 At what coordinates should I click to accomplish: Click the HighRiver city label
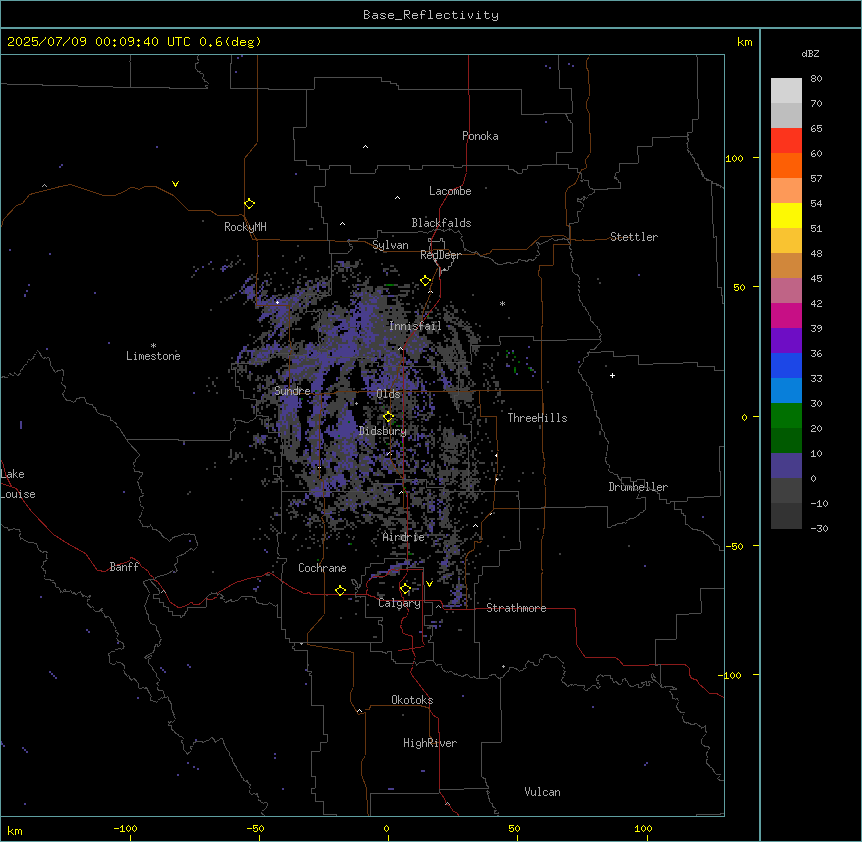click(430, 743)
